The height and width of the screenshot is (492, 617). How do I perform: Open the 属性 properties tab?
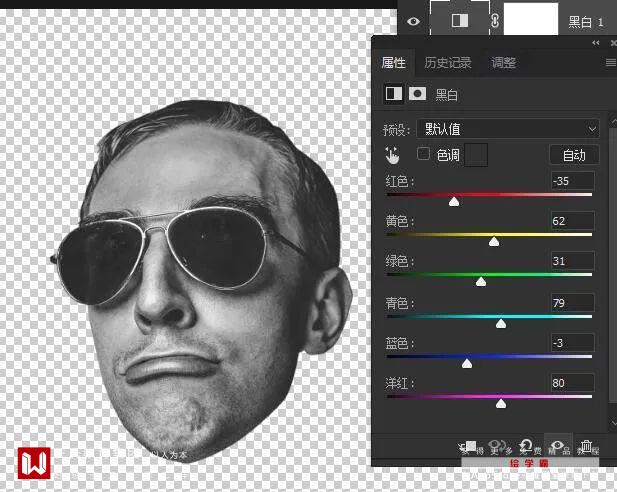pos(393,63)
